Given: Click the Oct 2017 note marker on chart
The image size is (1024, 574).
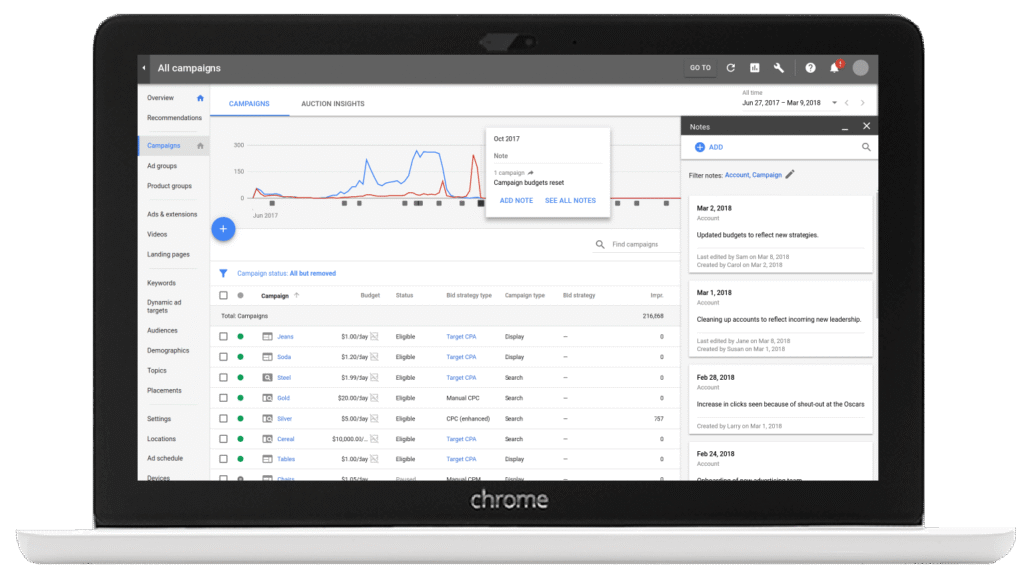Looking at the screenshot, I should coord(481,204).
